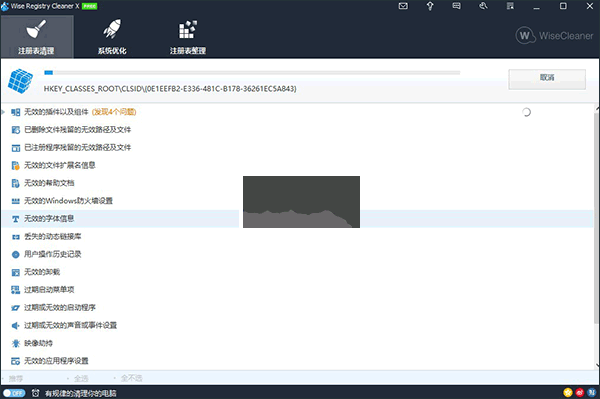Click the yellow social share icon
Image resolution: width=600 pixels, height=399 pixels.
click(568, 392)
